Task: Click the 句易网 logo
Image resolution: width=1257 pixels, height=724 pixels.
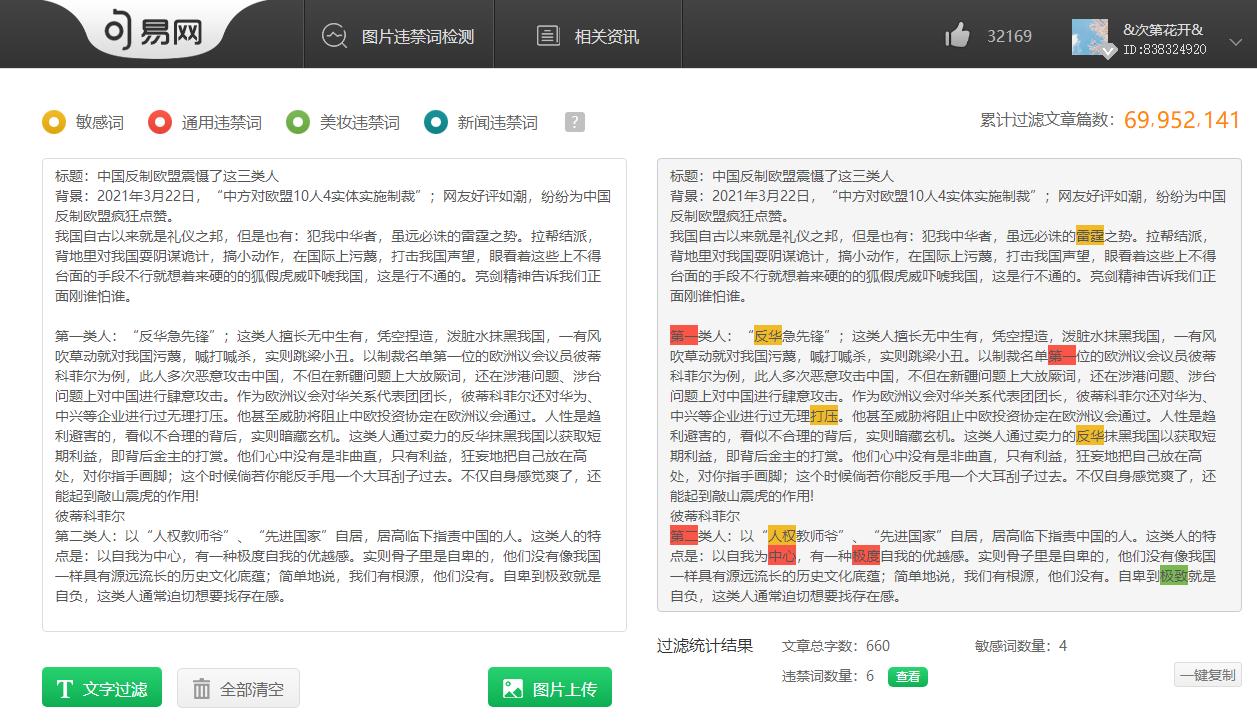Action: click(x=155, y=32)
